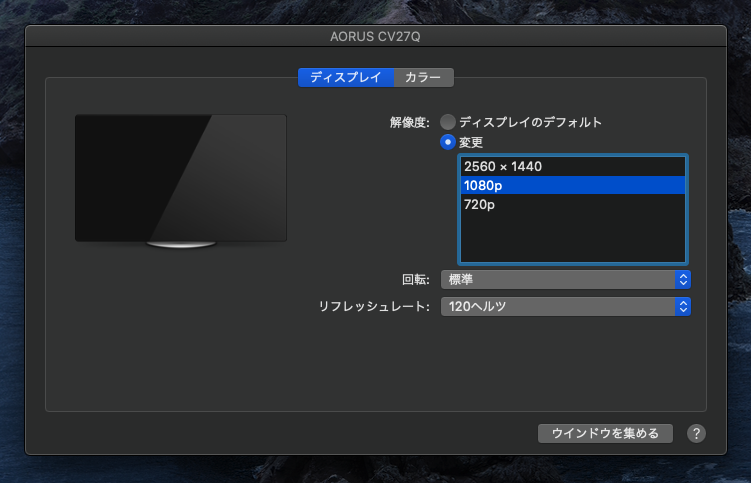This screenshot has height=483, width=751.
Task: Choose 1080p in the resolution list
Action: coord(573,185)
